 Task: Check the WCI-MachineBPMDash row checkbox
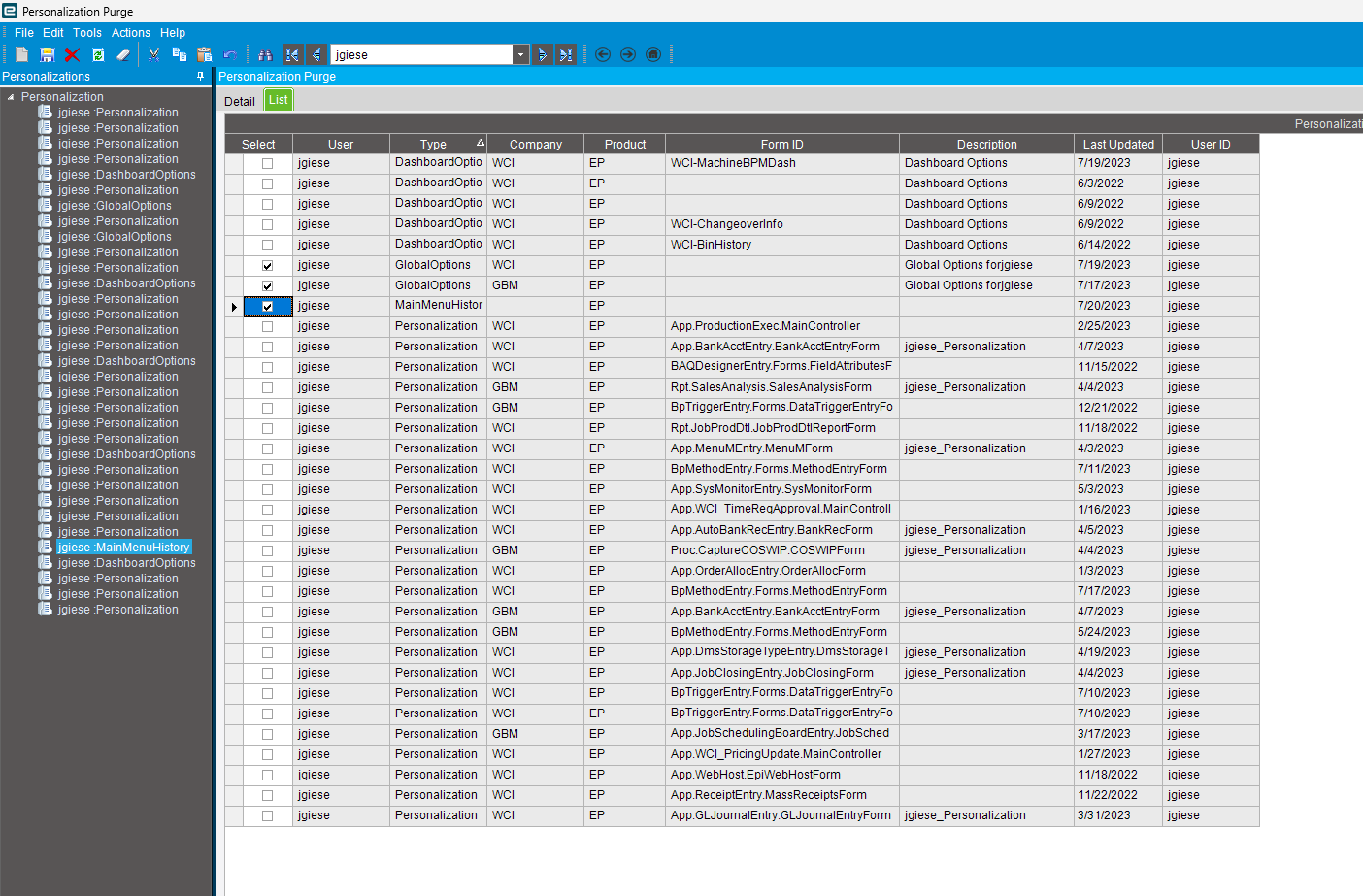pyautogui.click(x=267, y=164)
